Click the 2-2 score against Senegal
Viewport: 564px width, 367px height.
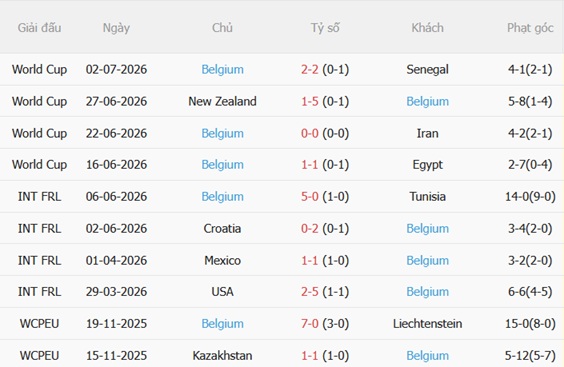[x=309, y=69]
